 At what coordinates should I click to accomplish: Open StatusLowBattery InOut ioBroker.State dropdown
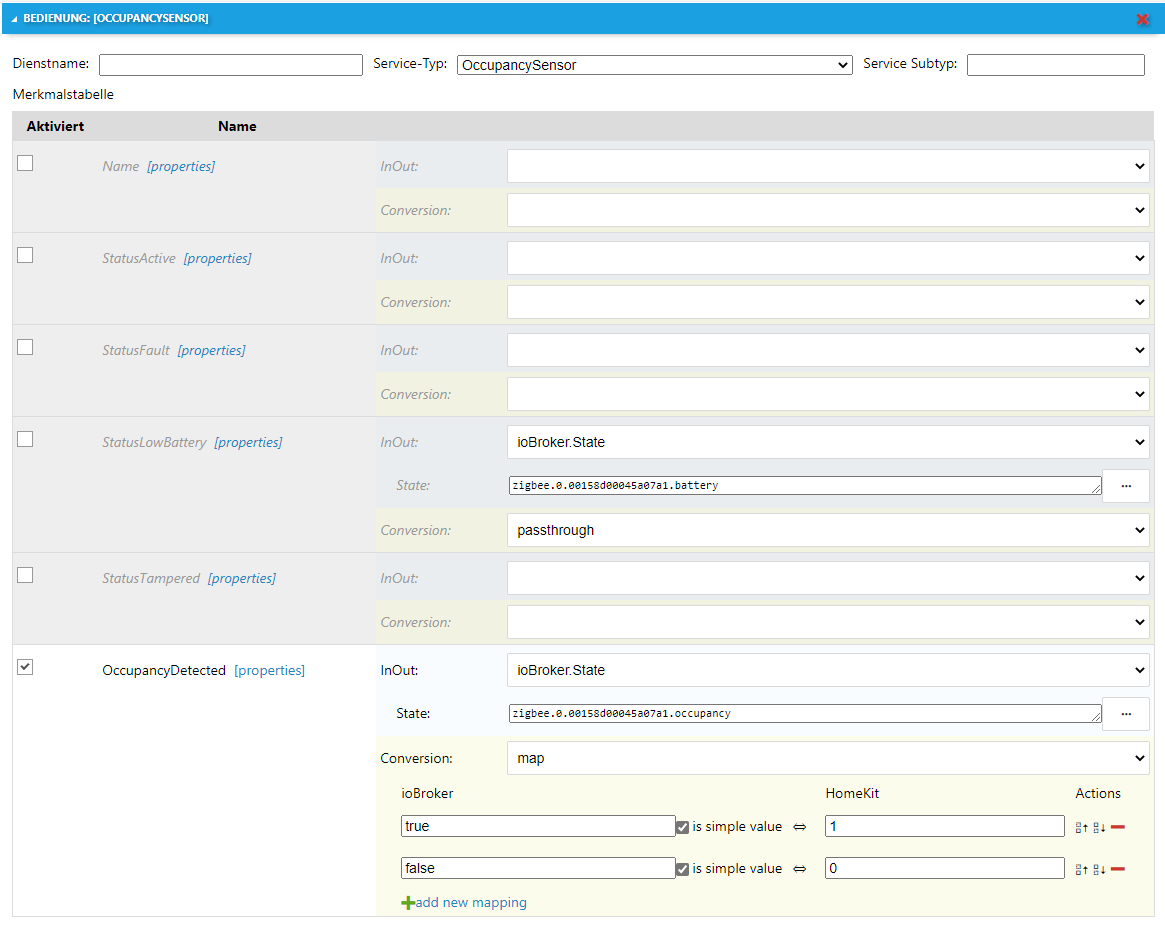click(828, 442)
